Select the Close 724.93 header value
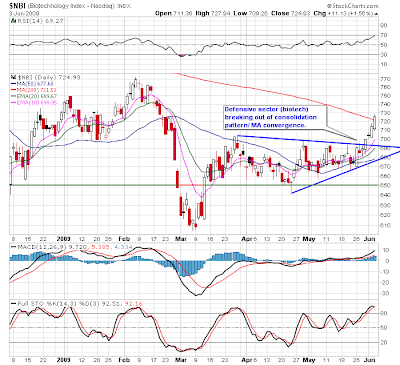Viewport: 400px width, 365px height. (x=290, y=13)
